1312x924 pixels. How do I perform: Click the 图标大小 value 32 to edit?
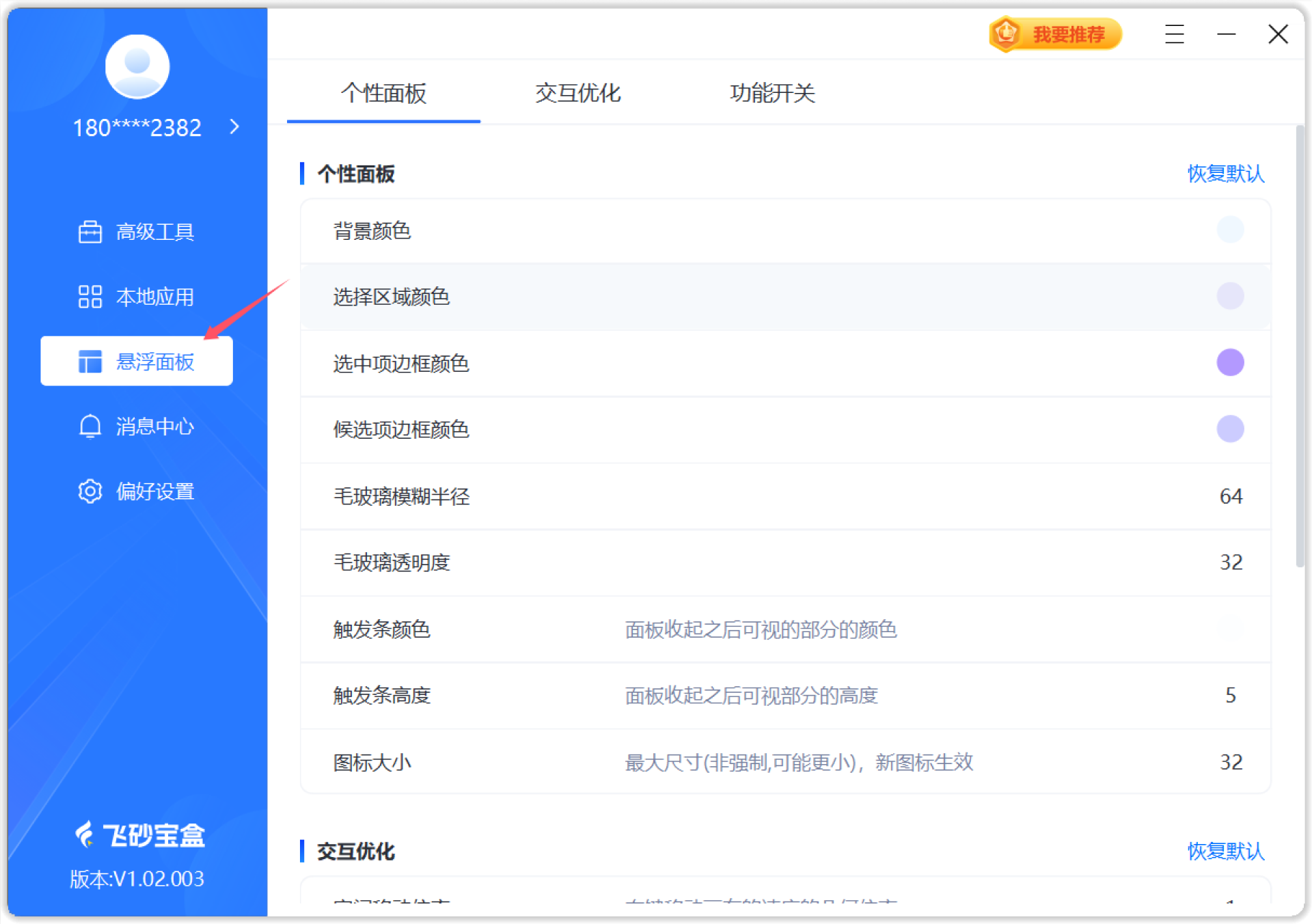coord(1231,762)
